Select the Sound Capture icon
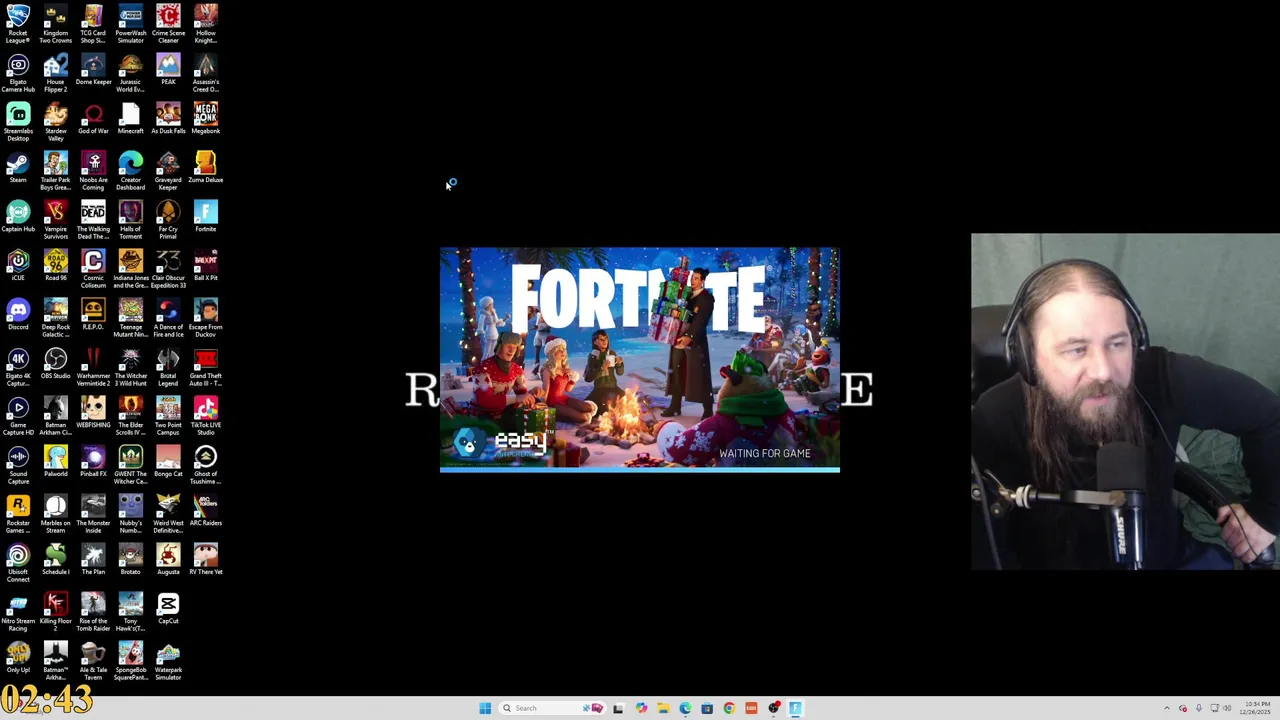The width and height of the screenshot is (1280, 720). coord(18,465)
